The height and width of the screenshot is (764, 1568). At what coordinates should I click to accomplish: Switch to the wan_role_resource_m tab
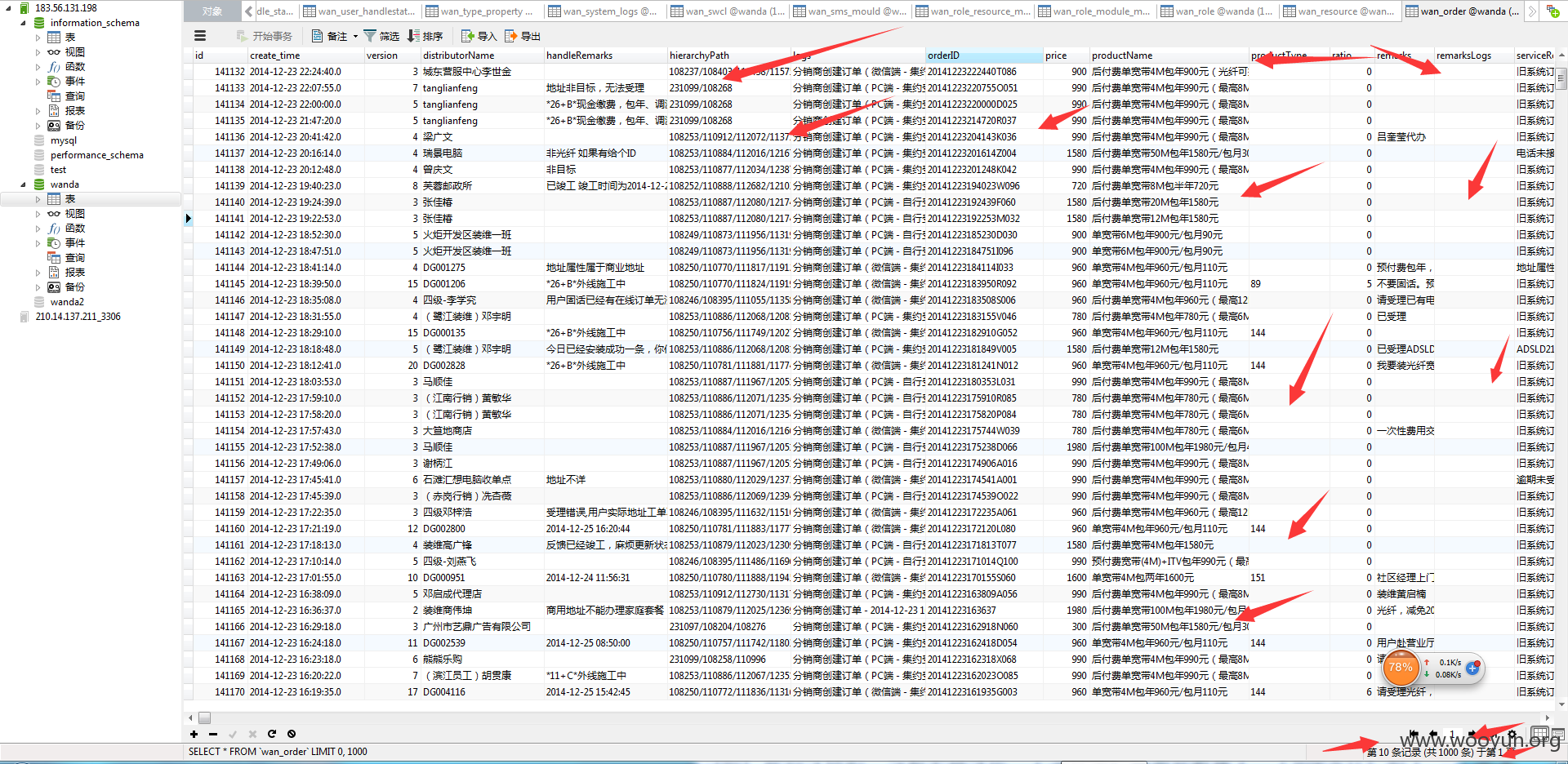tap(971, 11)
